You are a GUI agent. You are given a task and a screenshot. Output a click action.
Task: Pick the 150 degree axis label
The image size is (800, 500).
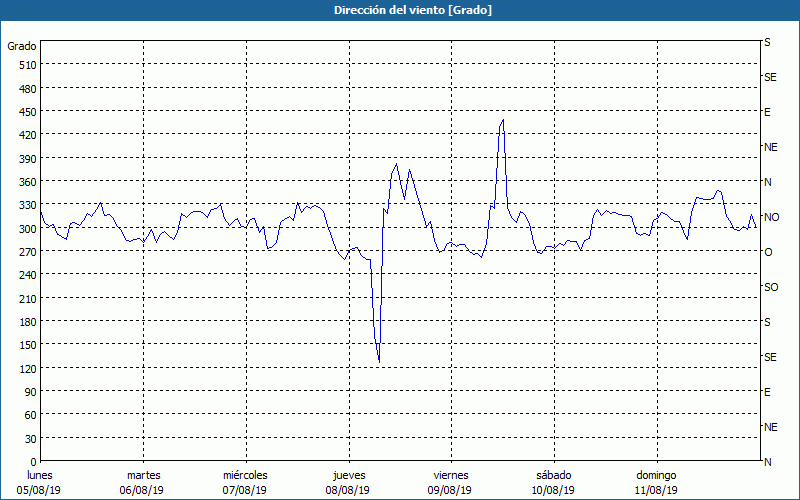(x=29, y=345)
